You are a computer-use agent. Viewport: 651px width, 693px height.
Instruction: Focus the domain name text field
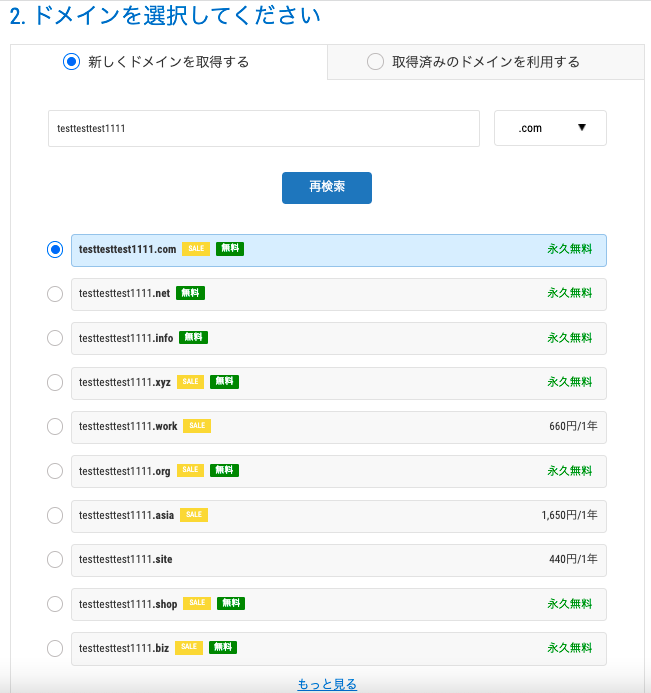click(x=264, y=128)
